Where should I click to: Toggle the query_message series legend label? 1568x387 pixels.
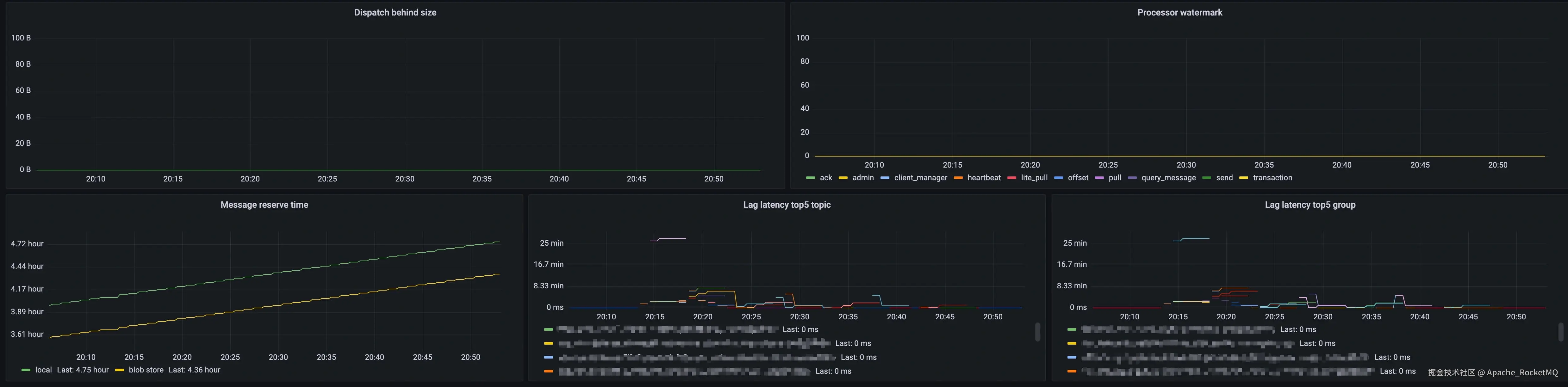click(1168, 178)
